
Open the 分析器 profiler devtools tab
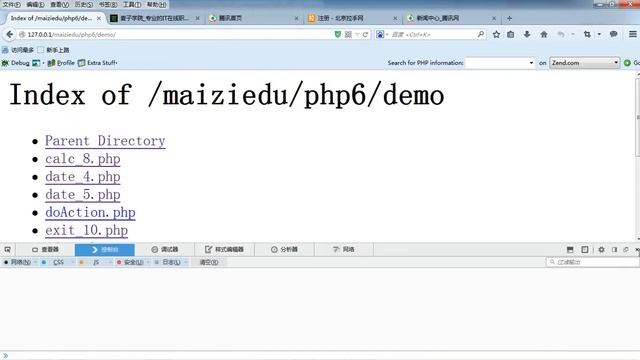tap(284, 249)
